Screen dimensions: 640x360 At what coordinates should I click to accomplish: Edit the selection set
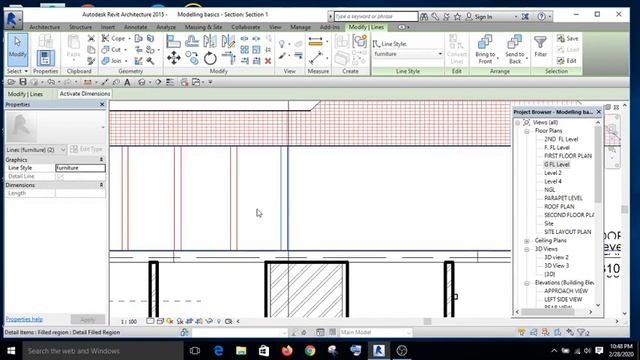point(567,61)
